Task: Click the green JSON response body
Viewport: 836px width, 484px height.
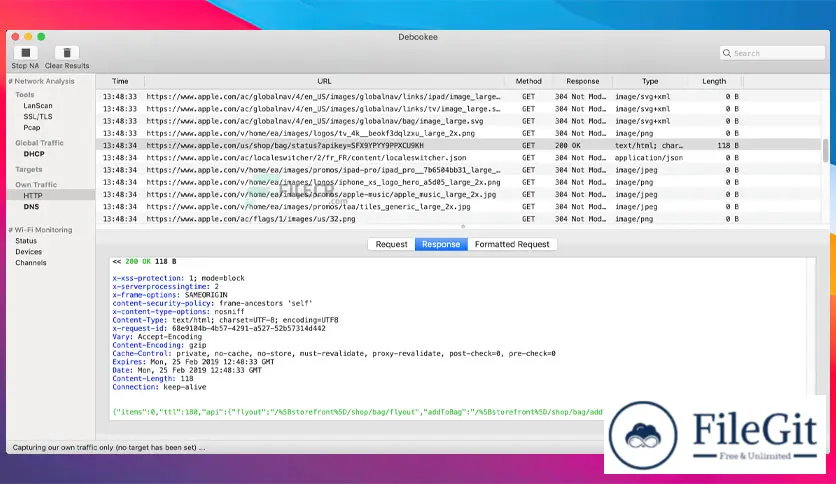Action: [x=357, y=412]
